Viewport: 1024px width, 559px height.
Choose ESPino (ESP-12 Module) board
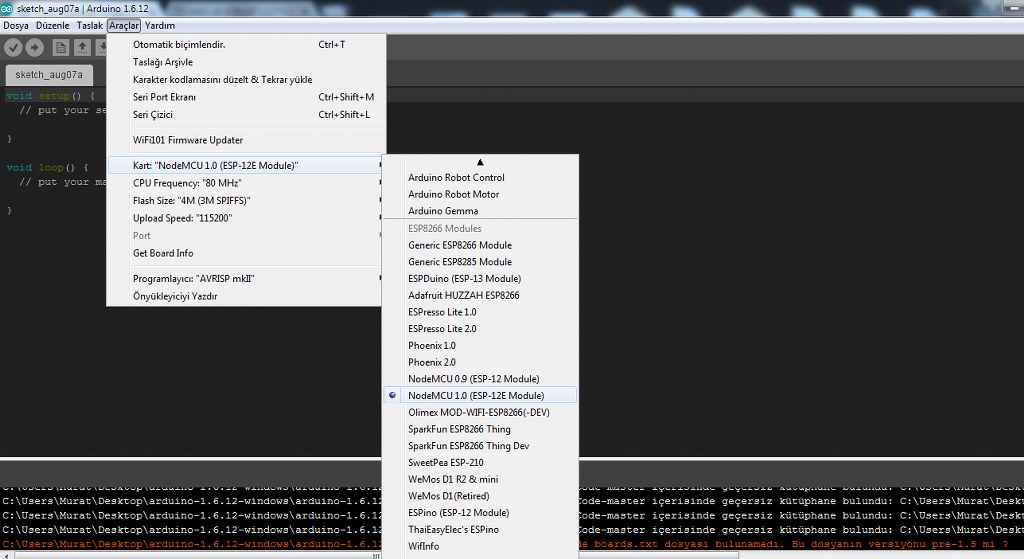[x=480, y=513]
